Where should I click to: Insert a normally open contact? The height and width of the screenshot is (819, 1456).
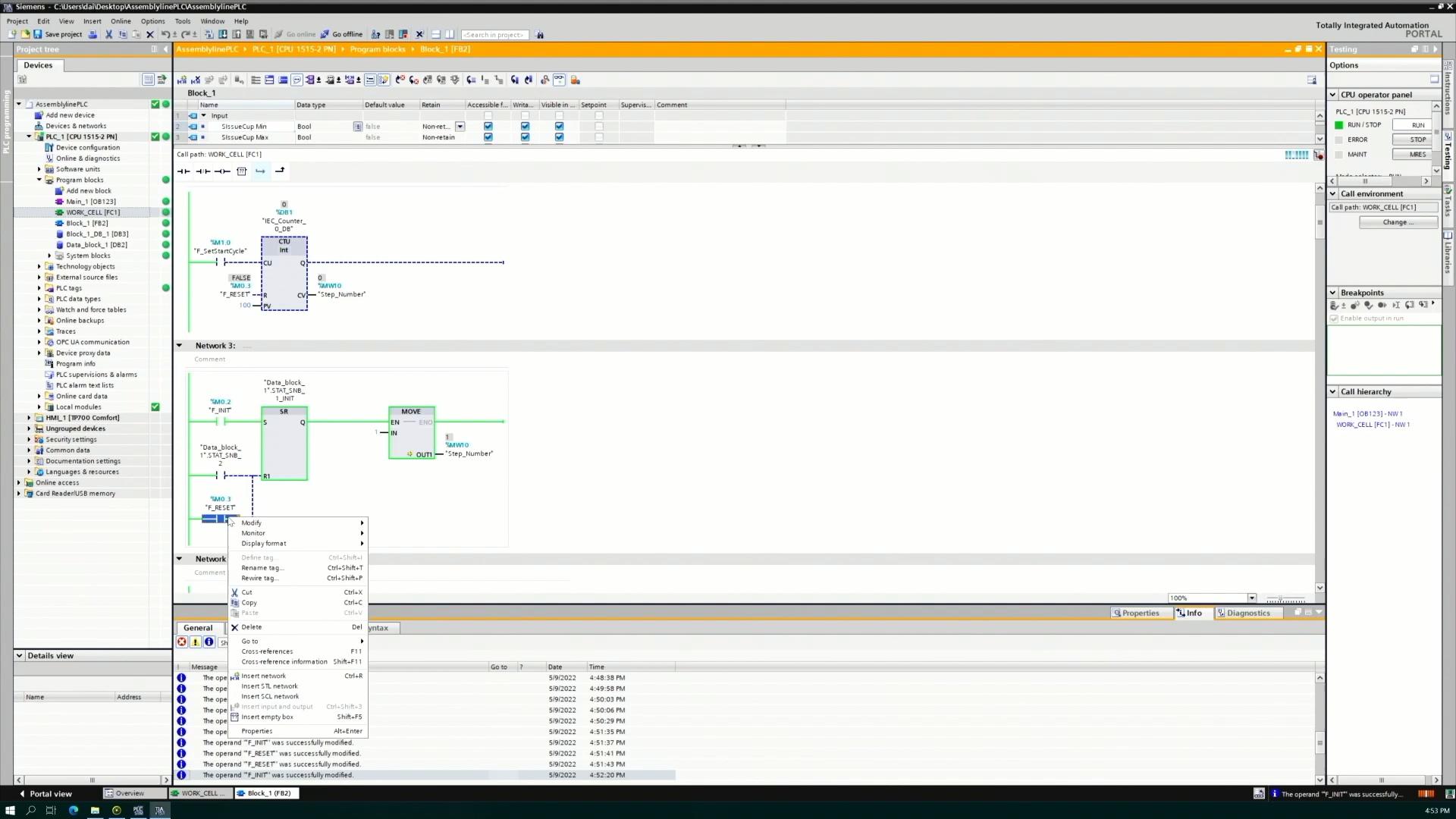tap(184, 171)
